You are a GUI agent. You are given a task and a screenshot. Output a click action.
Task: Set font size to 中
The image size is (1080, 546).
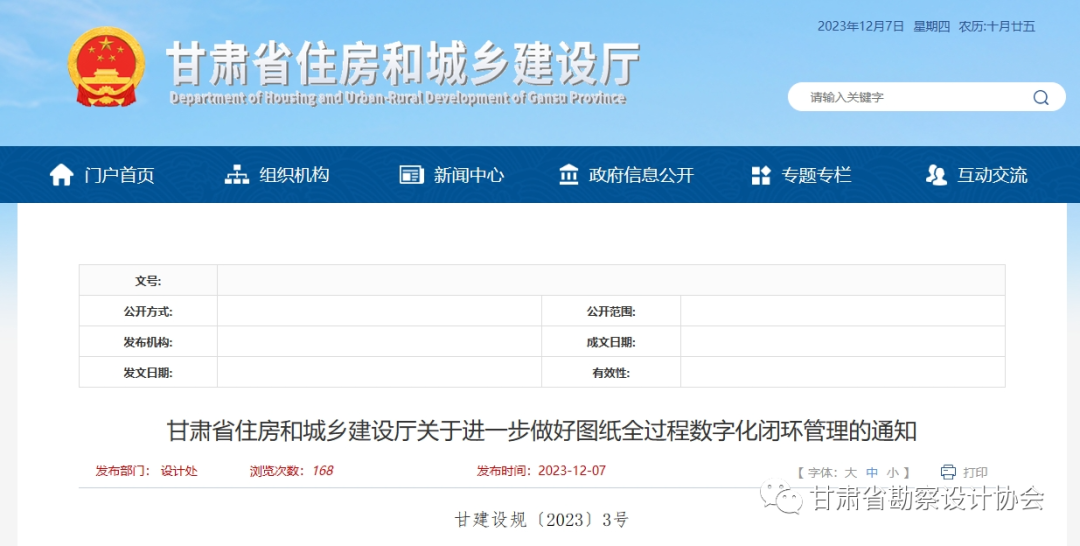872,473
